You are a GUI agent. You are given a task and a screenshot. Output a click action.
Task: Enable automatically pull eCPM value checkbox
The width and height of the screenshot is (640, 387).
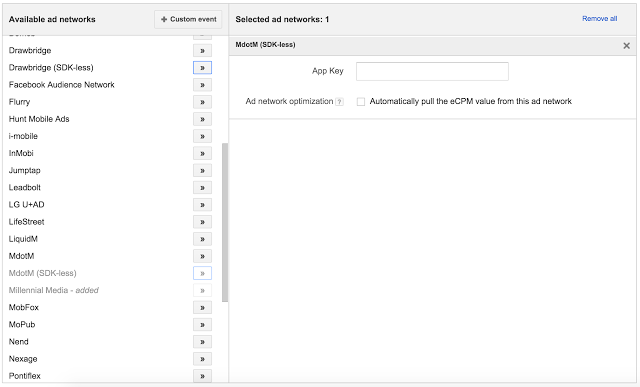pyautogui.click(x=361, y=102)
